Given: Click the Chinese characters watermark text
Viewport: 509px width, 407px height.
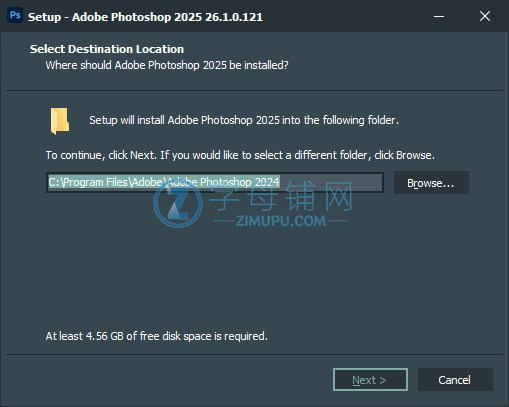Looking at the screenshot, I should [281, 196].
